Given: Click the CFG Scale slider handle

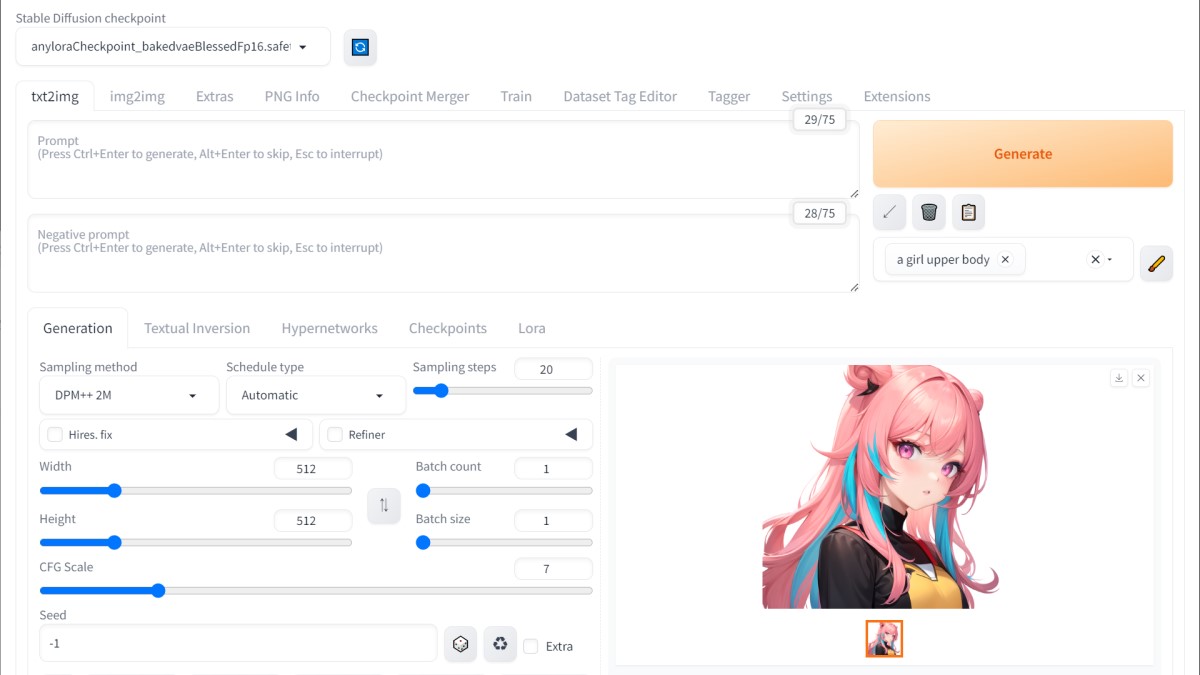Looking at the screenshot, I should point(158,591).
